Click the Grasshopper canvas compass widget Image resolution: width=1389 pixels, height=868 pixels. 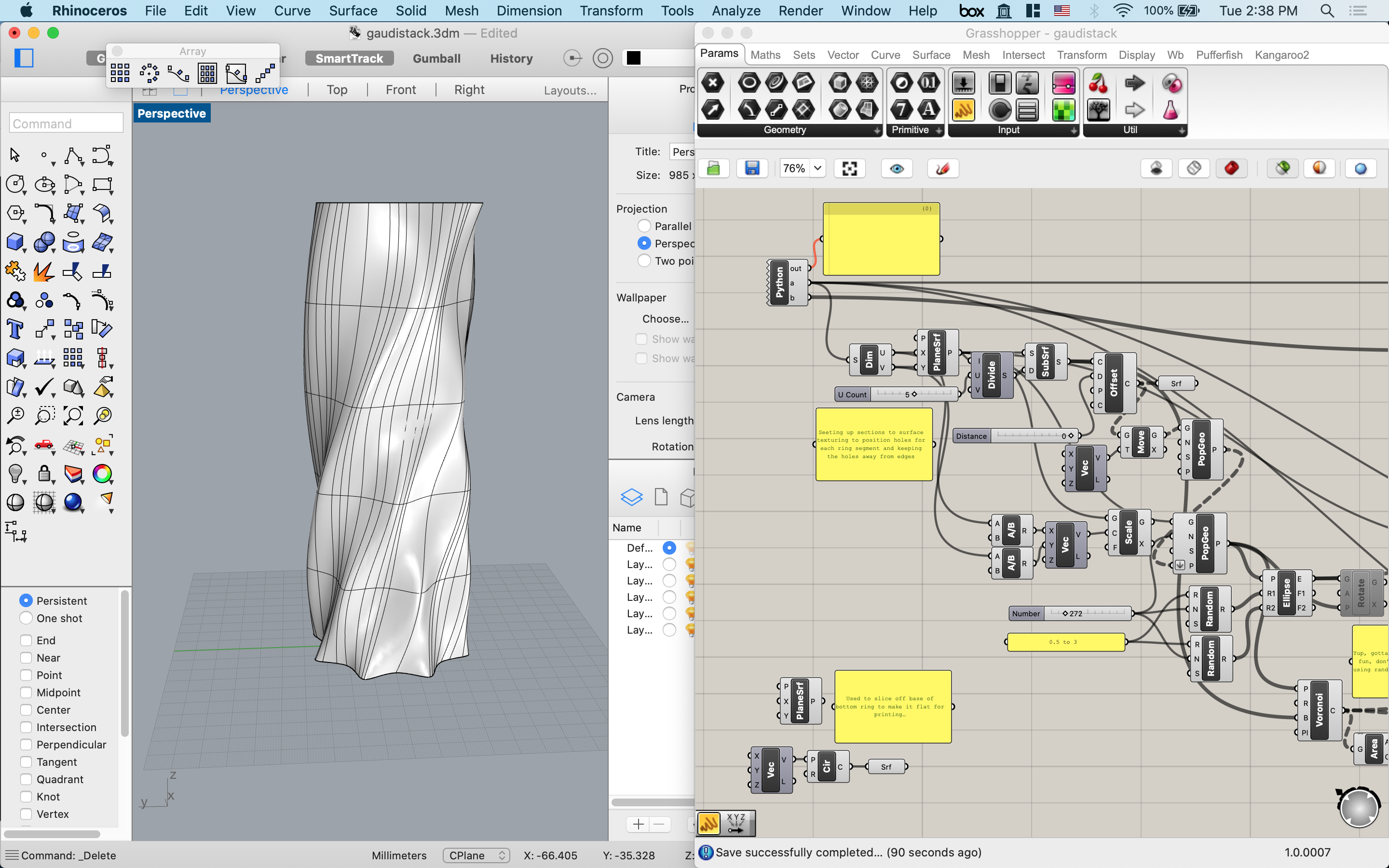pyautogui.click(x=1359, y=807)
